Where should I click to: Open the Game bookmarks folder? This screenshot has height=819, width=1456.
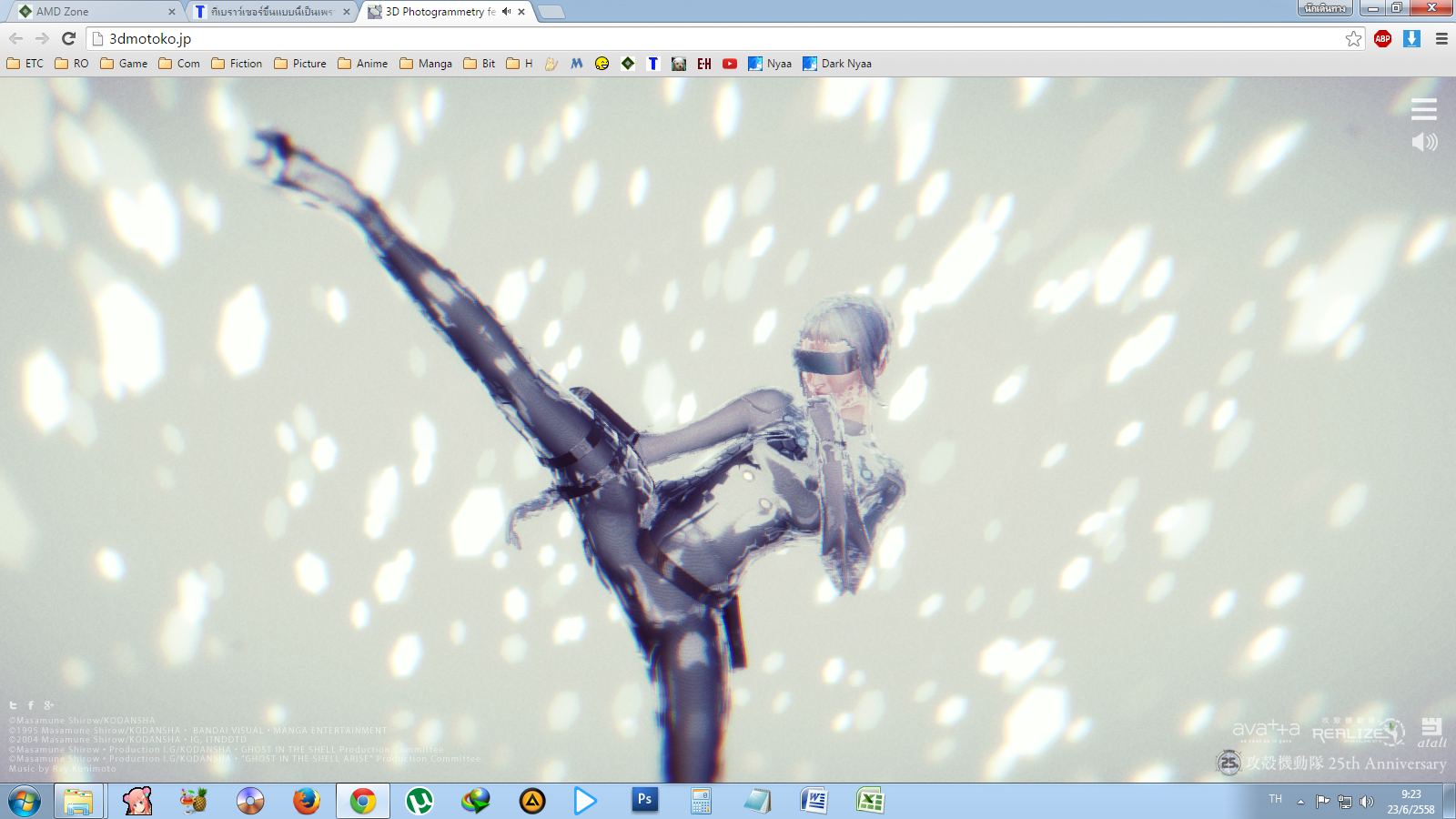click(124, 64)
